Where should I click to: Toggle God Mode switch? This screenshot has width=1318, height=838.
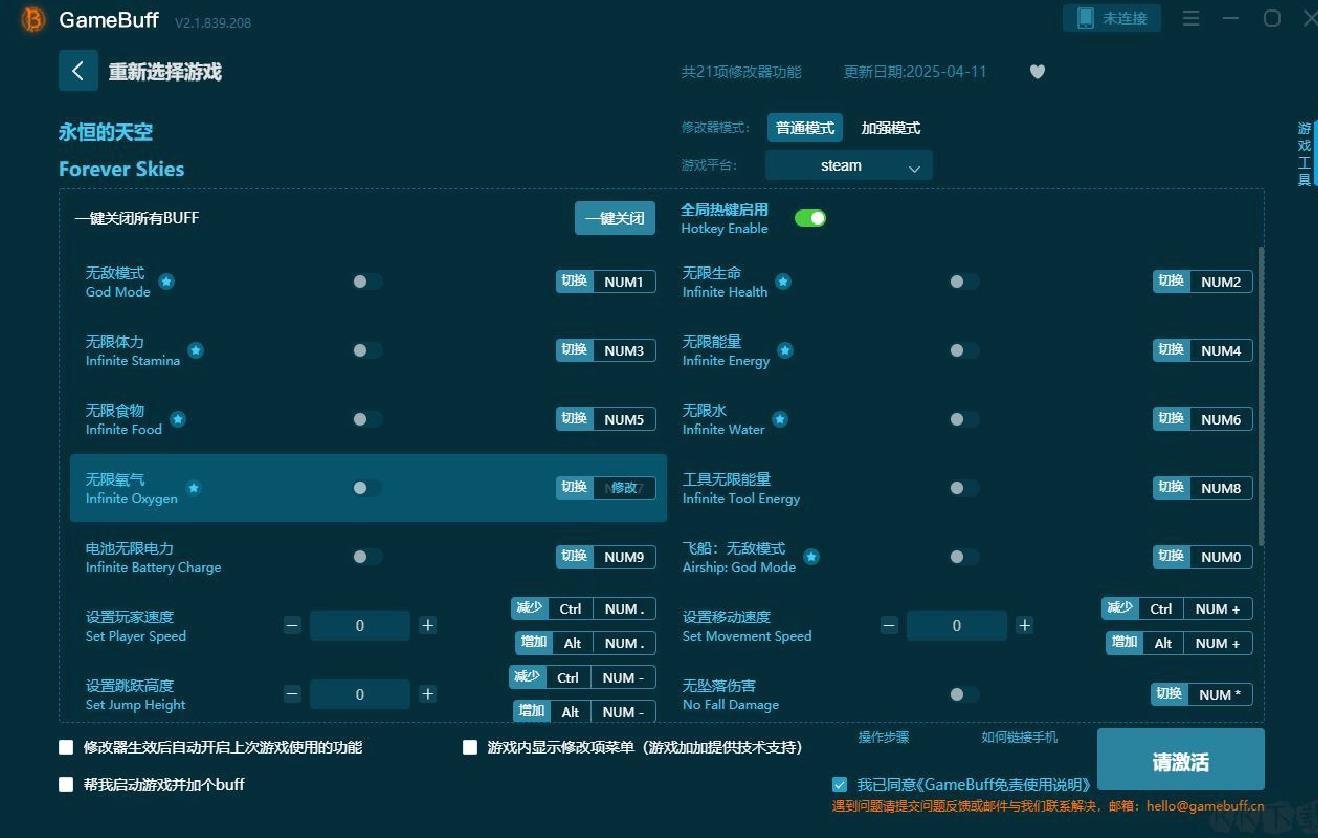pyautogui.click(x=367, y=282)
